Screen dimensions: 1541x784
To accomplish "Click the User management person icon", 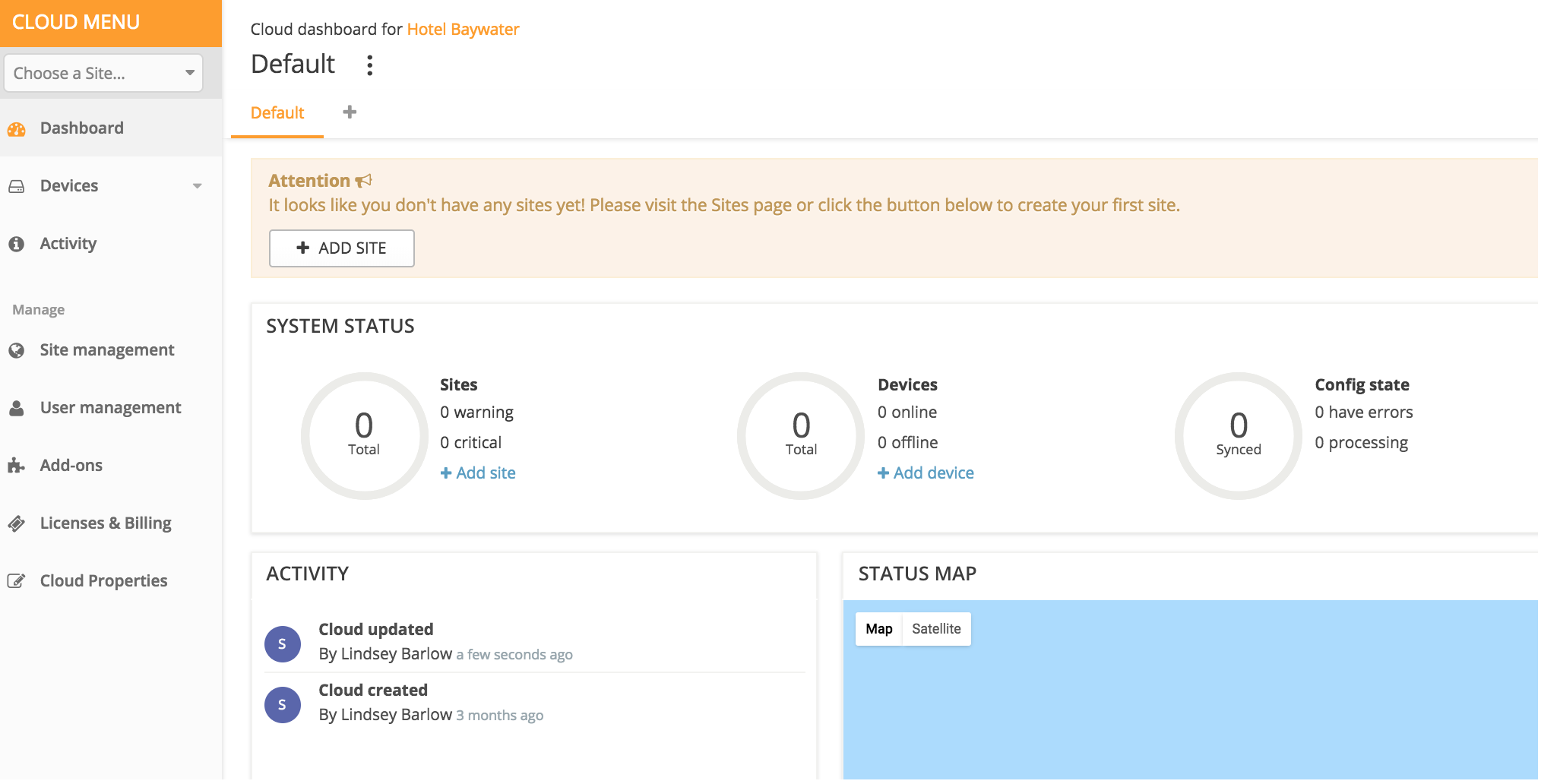I will coord(16,408).
